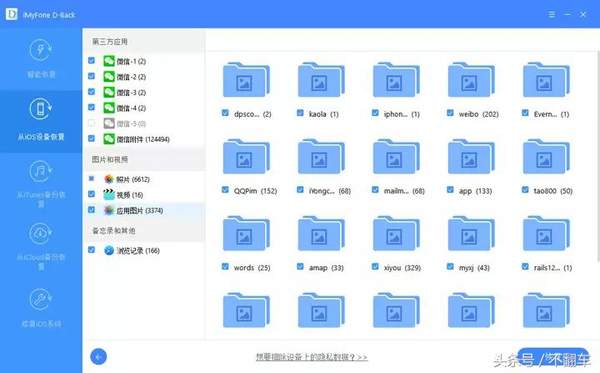The height and width of the screenshot is (373, 600).
Task: Toggle the 微信-2 (2) checkbox
Action: (91, 76)
